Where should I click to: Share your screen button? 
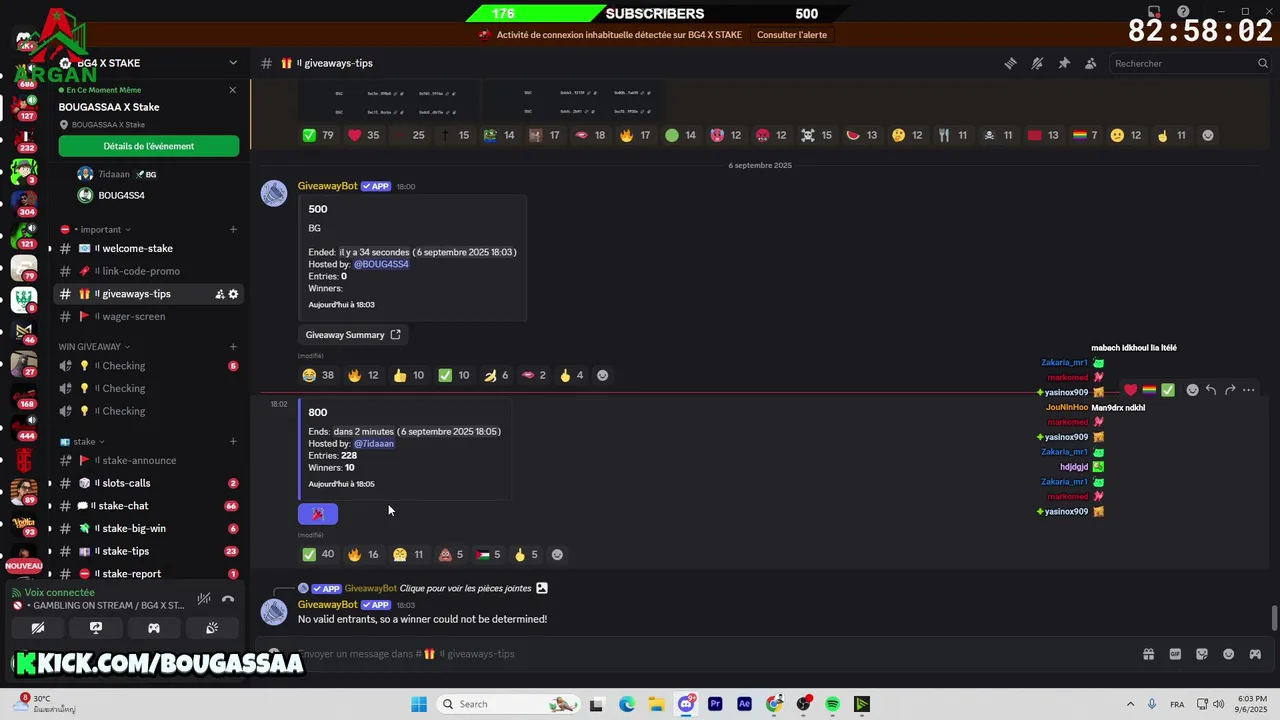point(96,628)
